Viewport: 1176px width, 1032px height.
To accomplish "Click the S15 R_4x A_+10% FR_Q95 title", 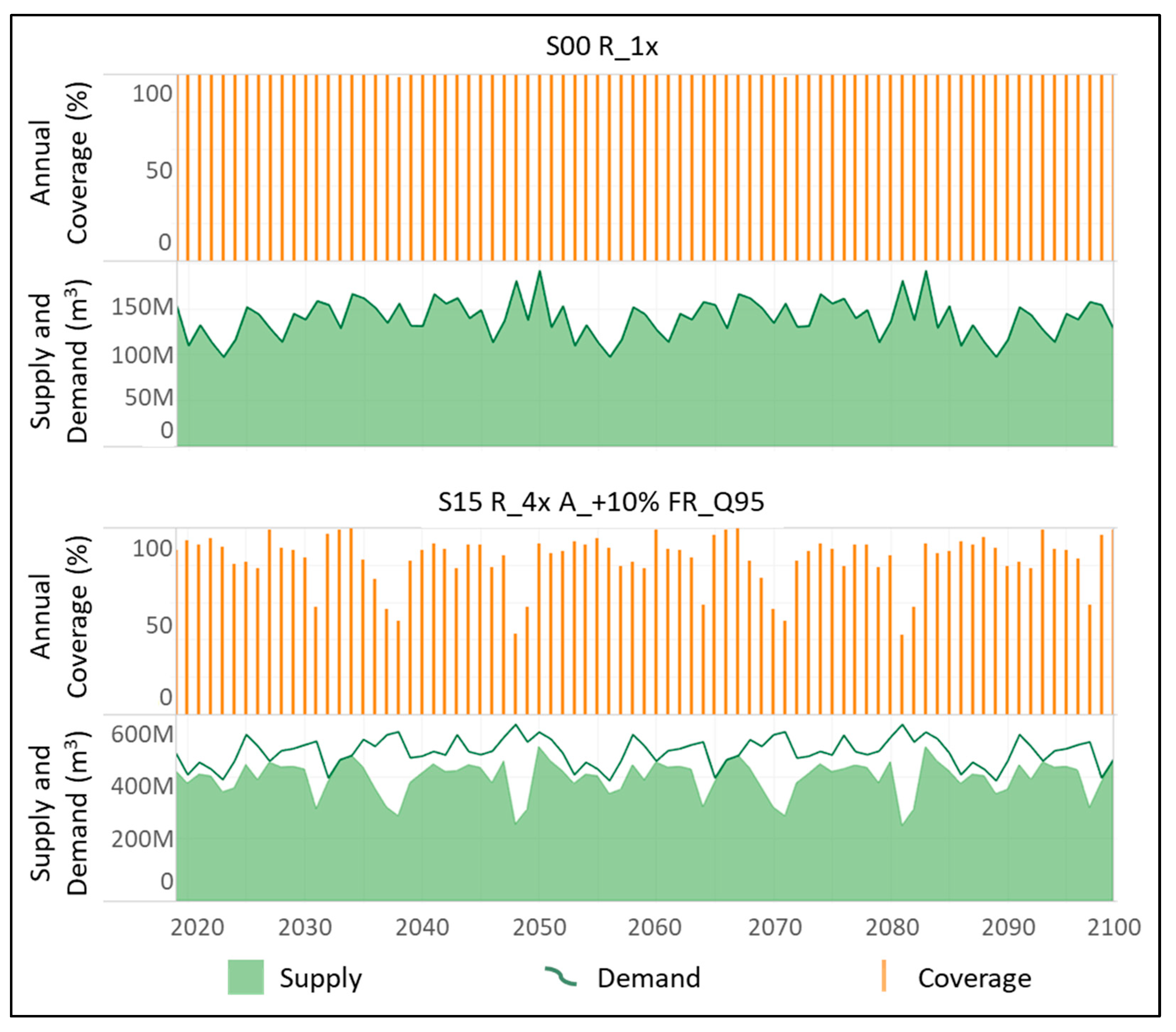I will [x=601, y=502].
